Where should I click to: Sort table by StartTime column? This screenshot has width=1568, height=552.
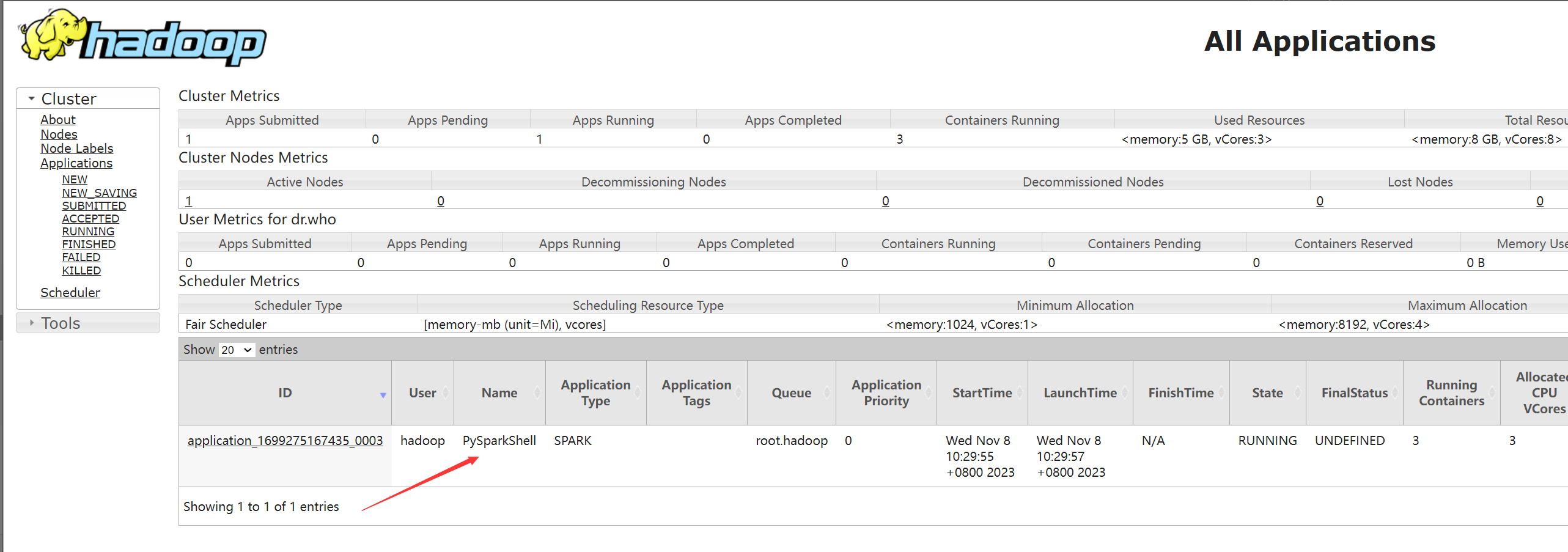click(x=982, y=393)
